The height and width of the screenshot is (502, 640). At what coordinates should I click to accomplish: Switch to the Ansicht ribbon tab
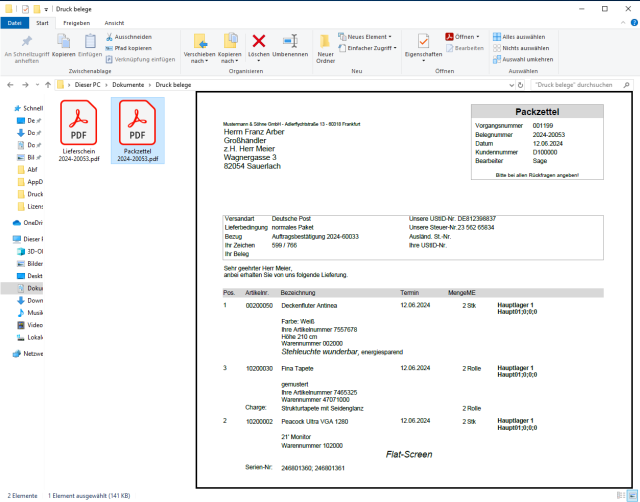pyautogui.click(x=114, y=22)
